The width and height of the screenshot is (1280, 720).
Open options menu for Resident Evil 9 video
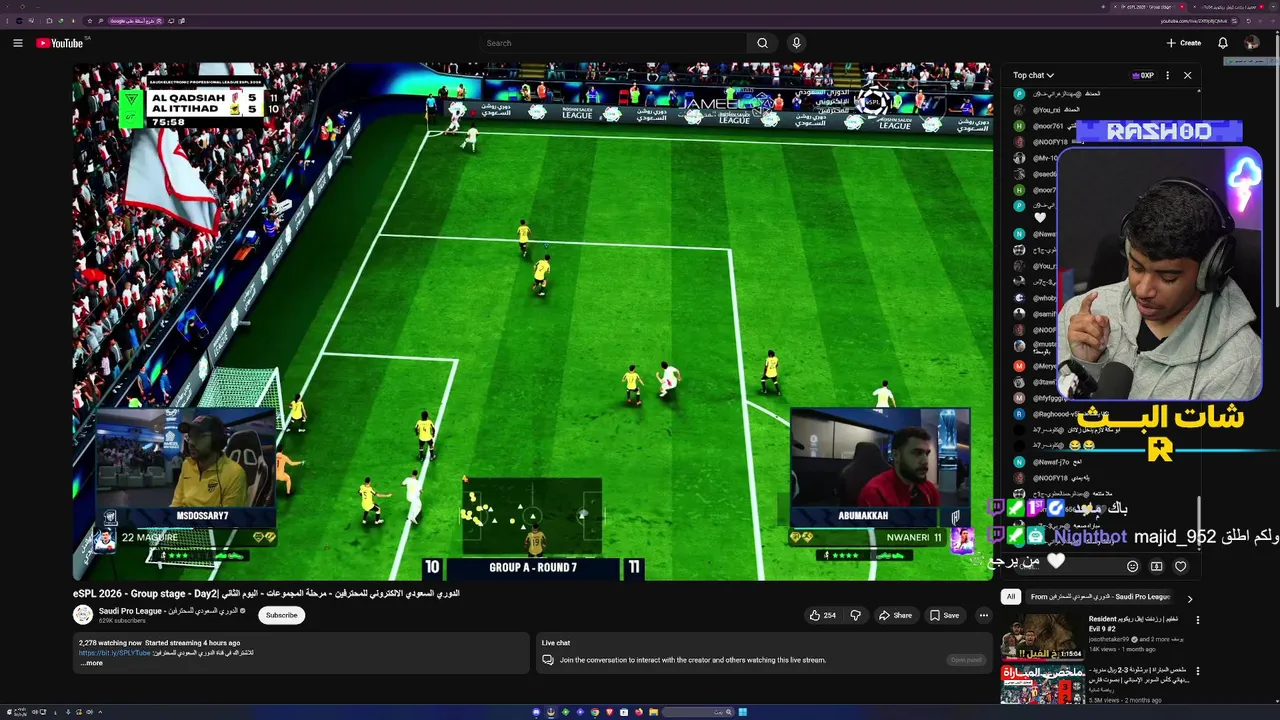pos(1197,620)
